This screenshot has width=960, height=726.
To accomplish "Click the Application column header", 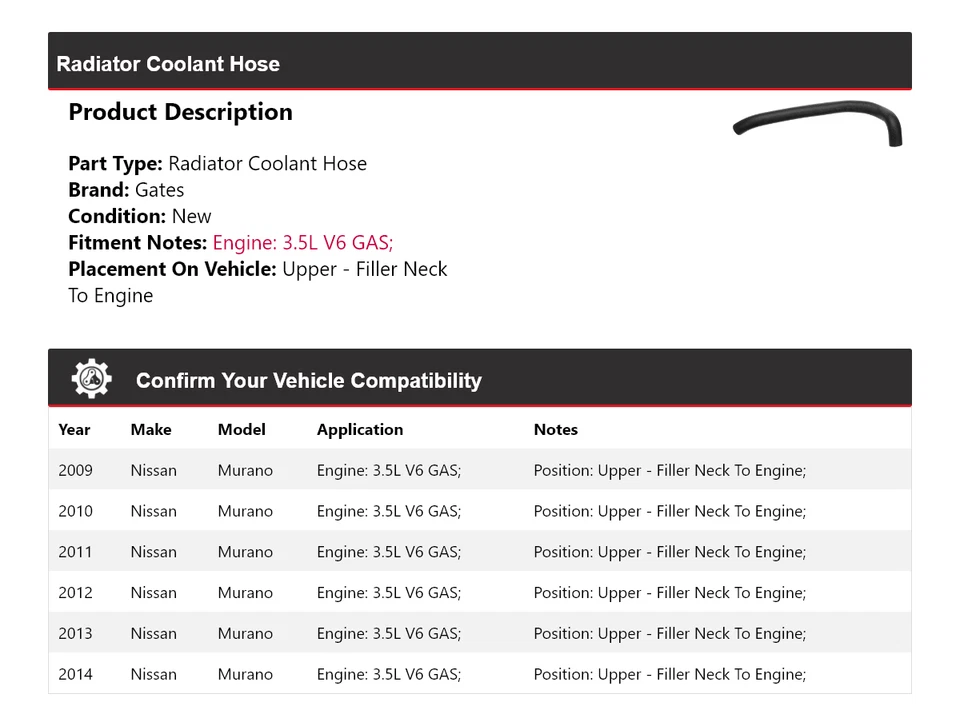I will [360, 430].
